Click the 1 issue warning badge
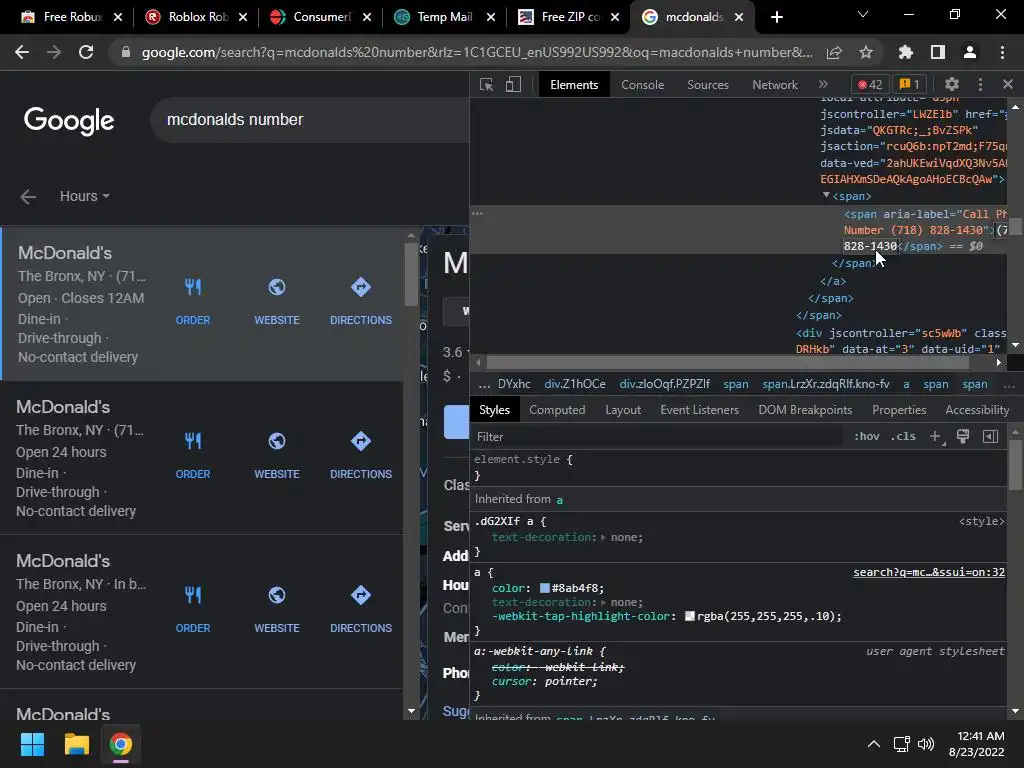Viewport: 1024px width, 768px height. coord(910,84)
